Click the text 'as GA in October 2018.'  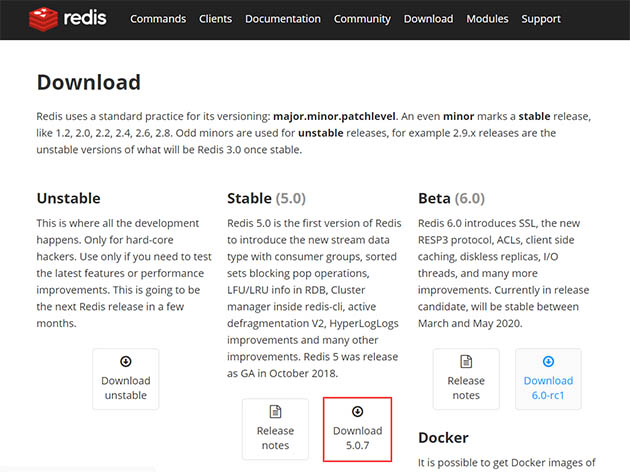[x=282, y=374]
